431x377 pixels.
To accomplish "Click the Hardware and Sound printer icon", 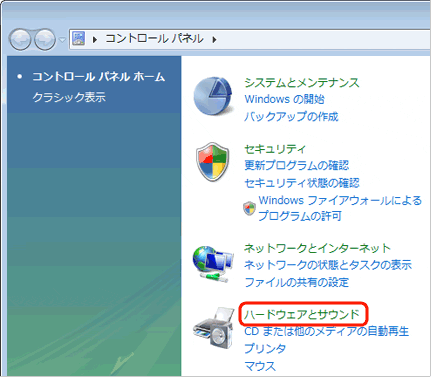I will (x=213, y=327).
